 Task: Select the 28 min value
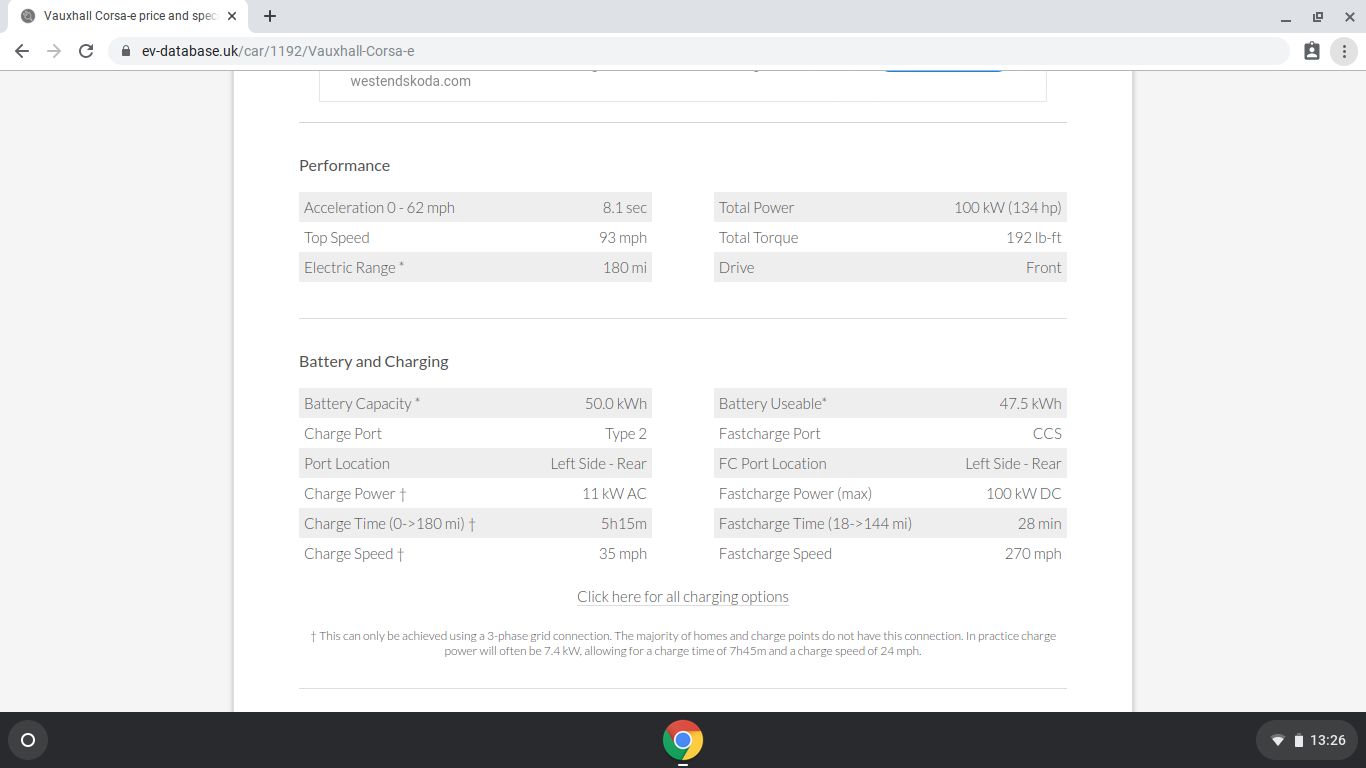(1040, 524)
